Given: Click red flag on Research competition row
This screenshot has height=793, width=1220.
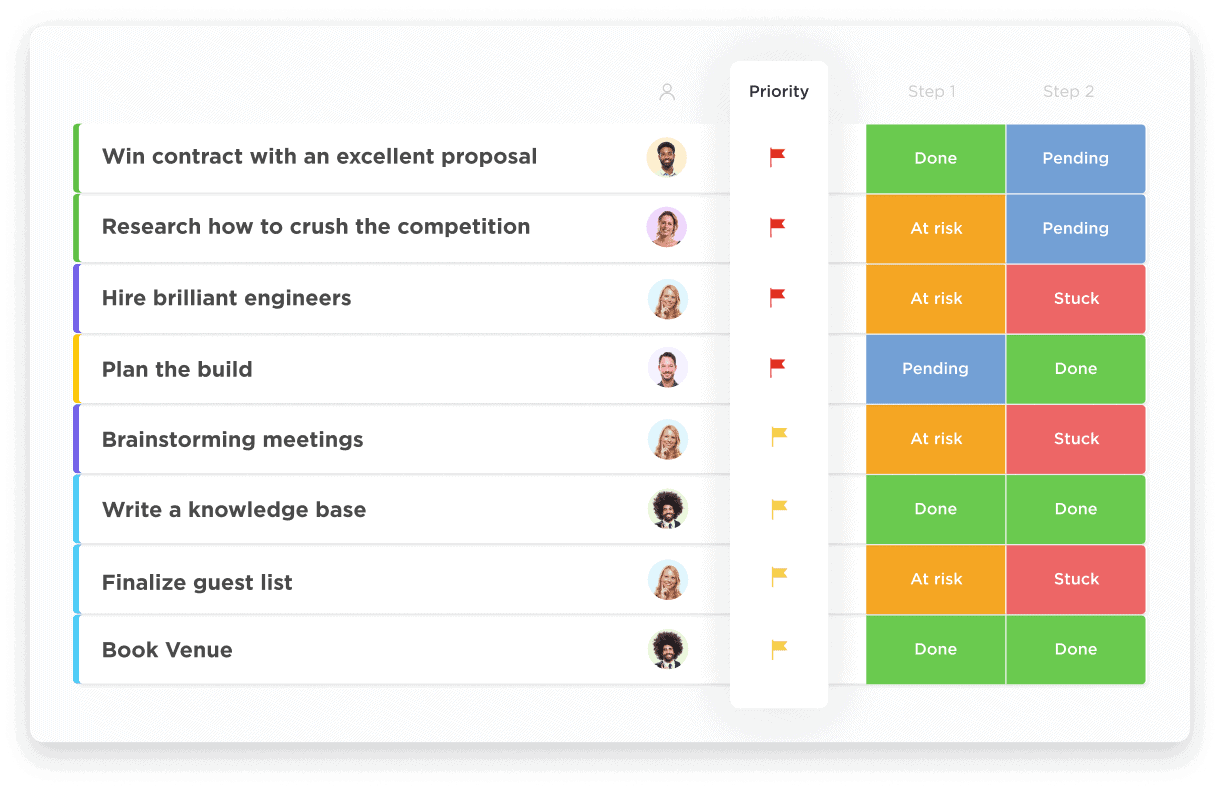Looking at the screenshot, I should tap(777, 227).
